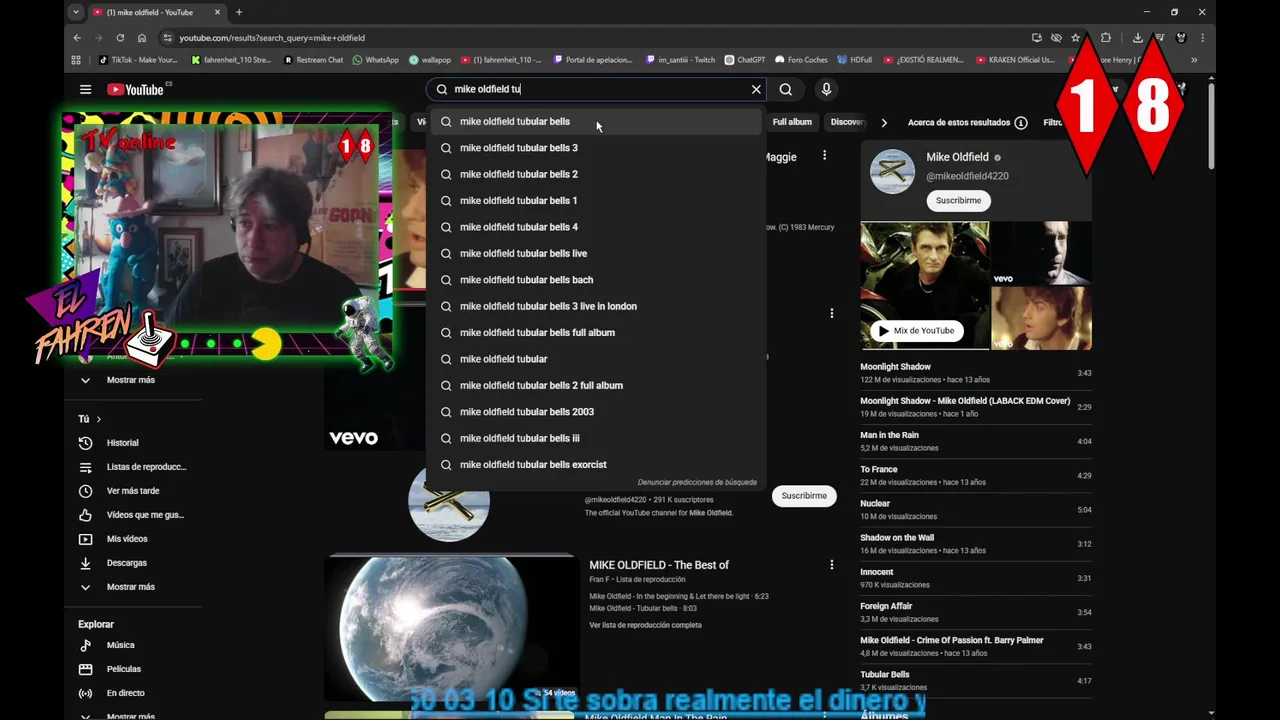This screenshot has height=720, width=1280.
Task: Open the Foro Coches bookmark
Action: [802, 60]
